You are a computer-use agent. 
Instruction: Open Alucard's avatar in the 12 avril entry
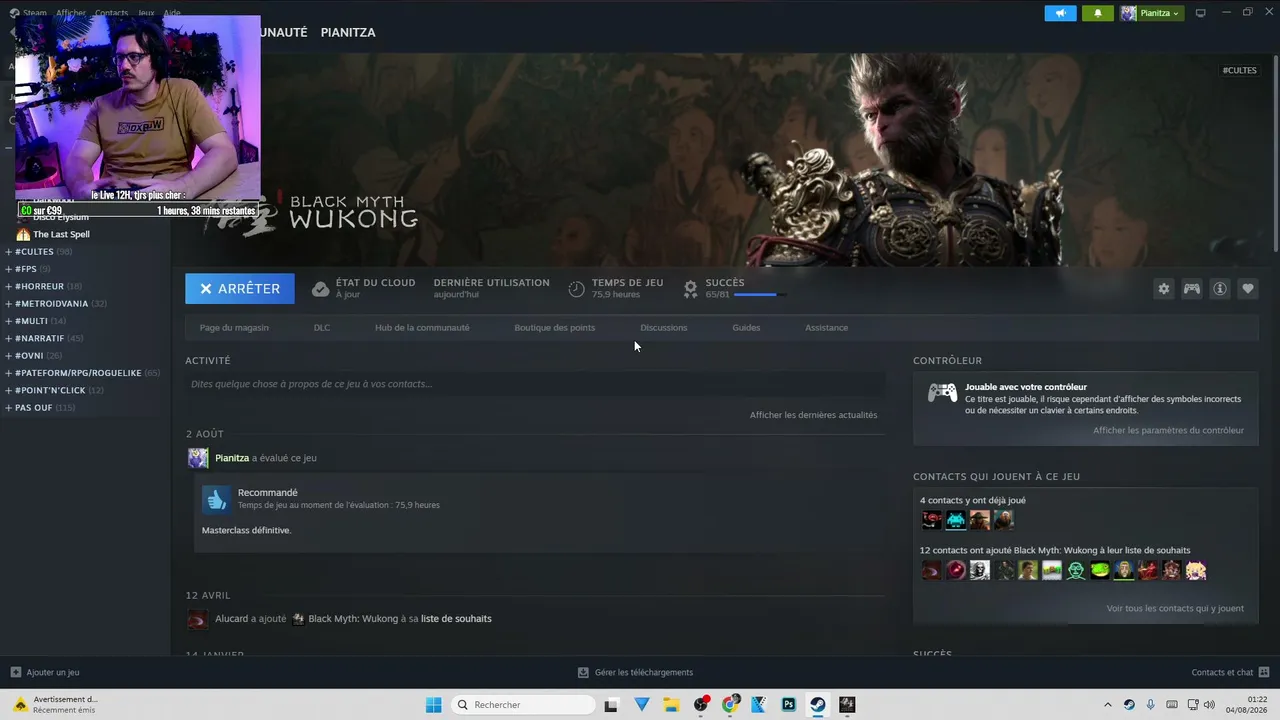pyautogui.click(x=198, y=619)
